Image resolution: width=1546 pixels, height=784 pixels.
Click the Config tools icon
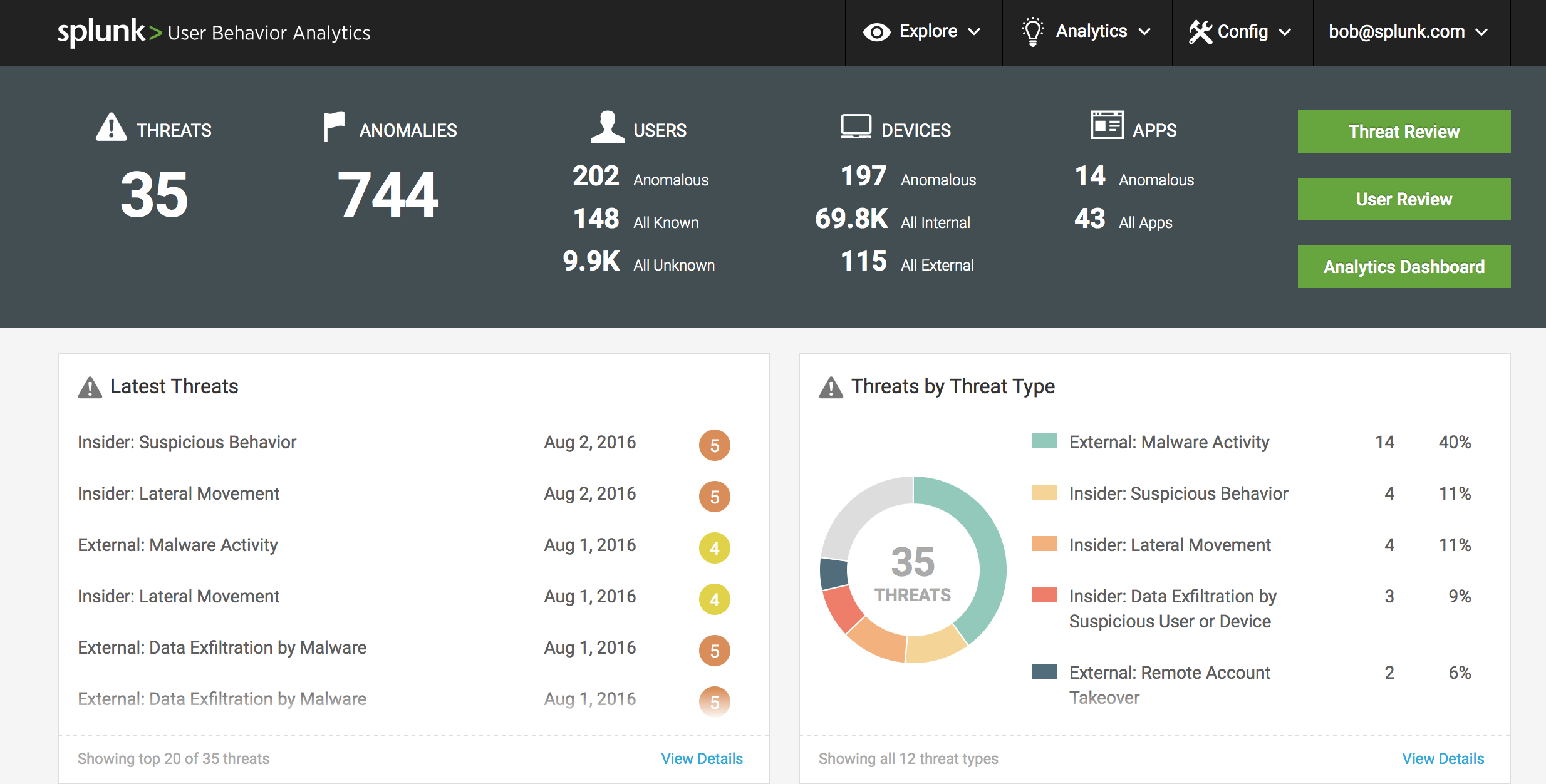1200,32
